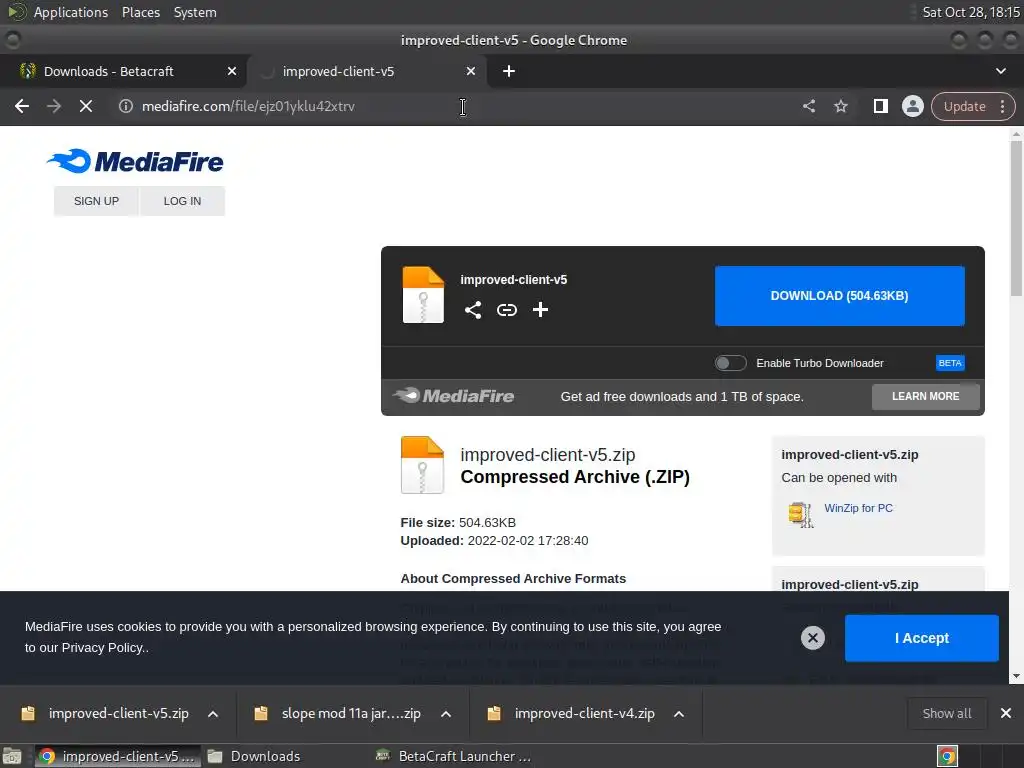Click the clock Sat Oct 28 18:15

(970, 12)
